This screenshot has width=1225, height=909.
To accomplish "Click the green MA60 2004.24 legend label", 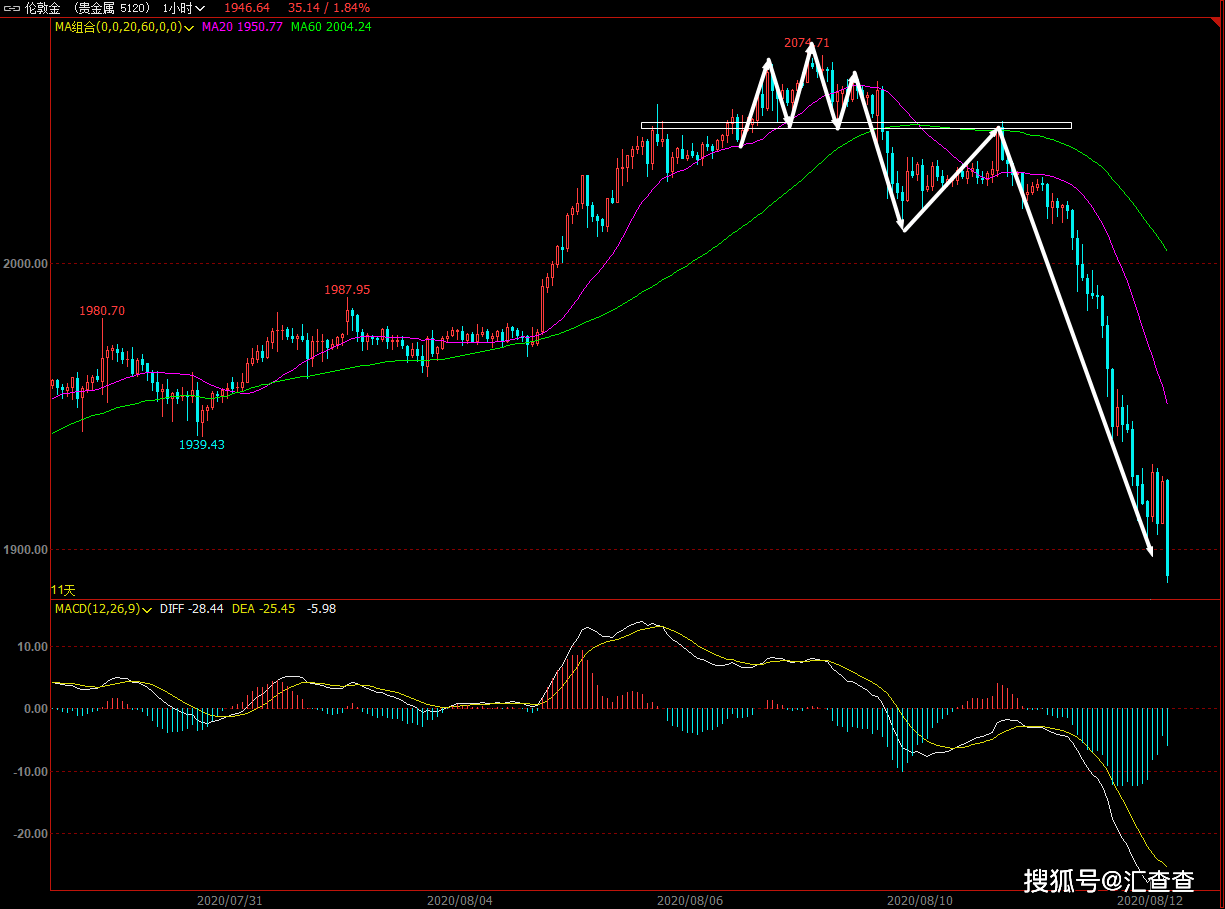I will coord(331,27).
